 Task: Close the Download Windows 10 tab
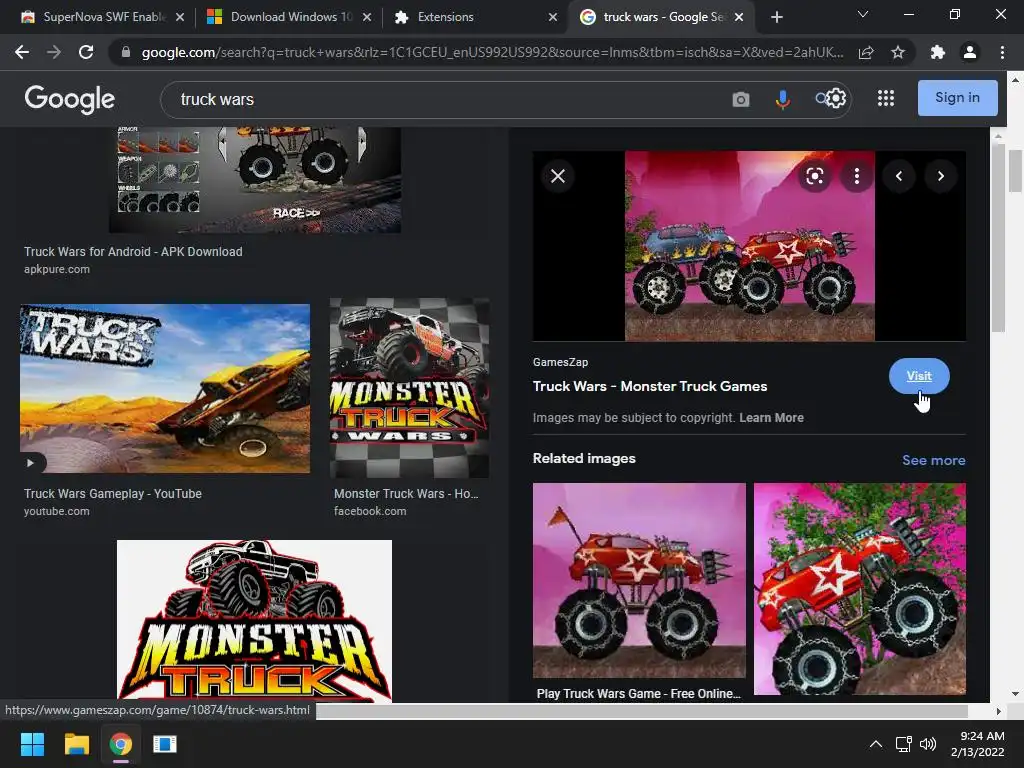point(367,17)
